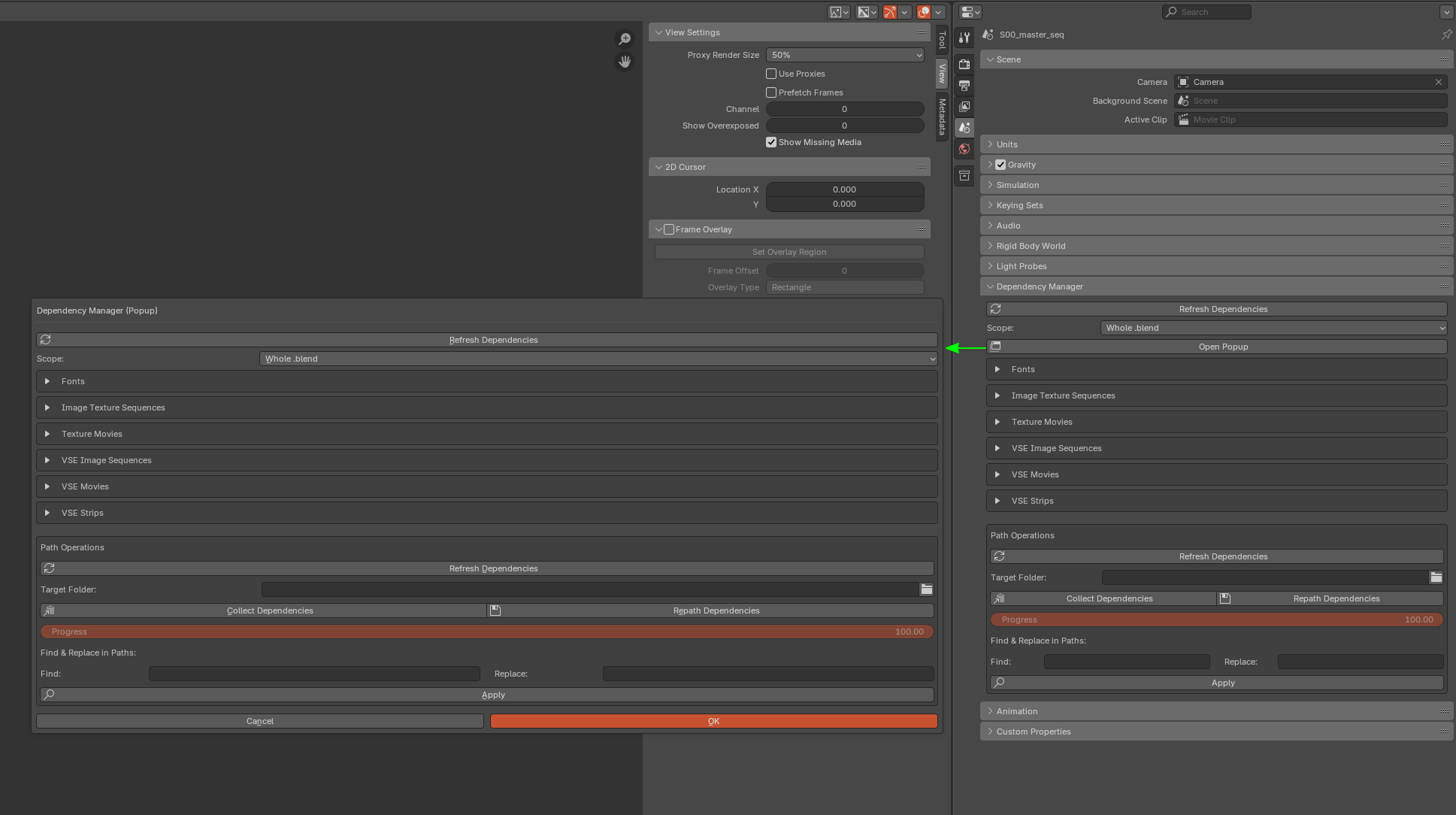Image resolution: width=1456 pixels, height=815 pixels.
Task: Click the zoom magnifier icon in the preview
Action: (625, 39)
